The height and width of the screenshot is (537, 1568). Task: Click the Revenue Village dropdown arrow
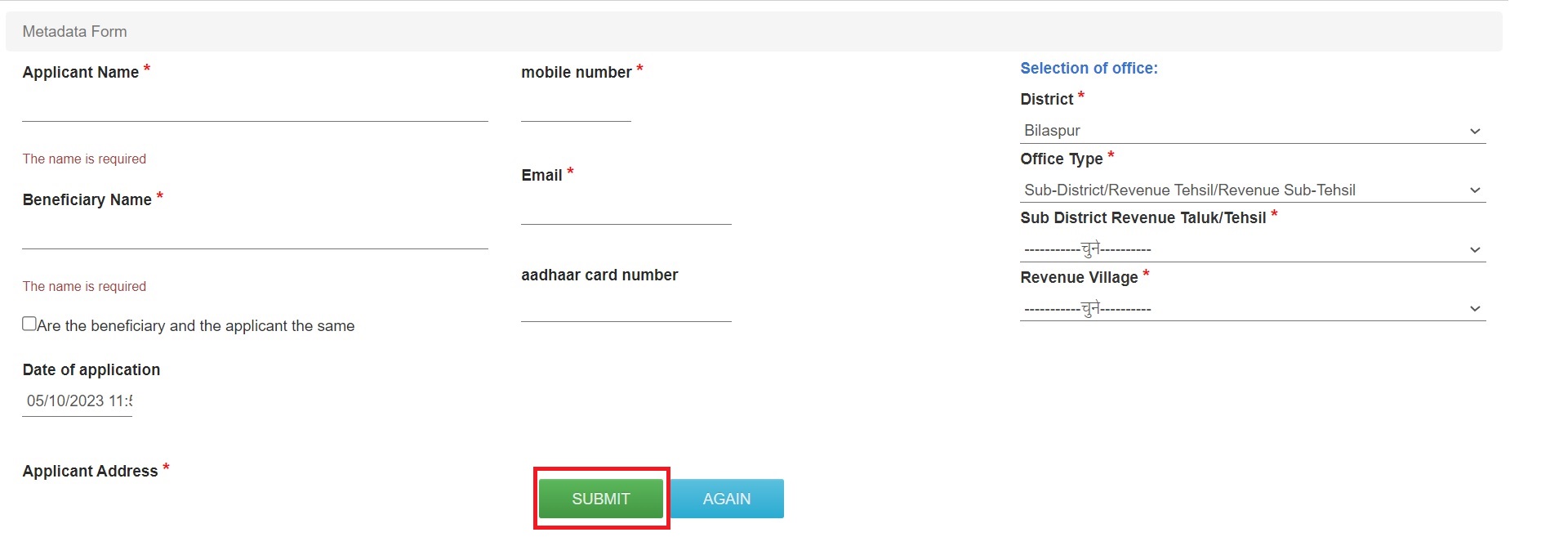[x=1475, y=308]
